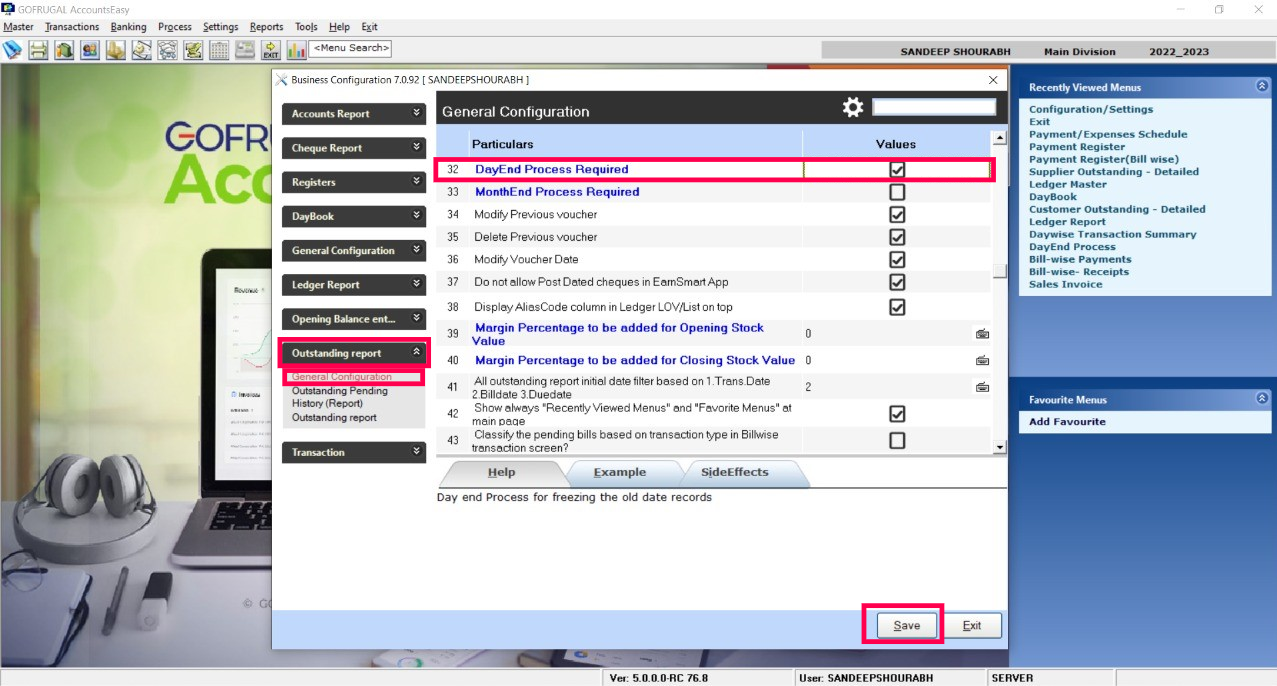Expand the Transaction section
The width and height of the screenshot is (1277, 686).
click(354, 452)
